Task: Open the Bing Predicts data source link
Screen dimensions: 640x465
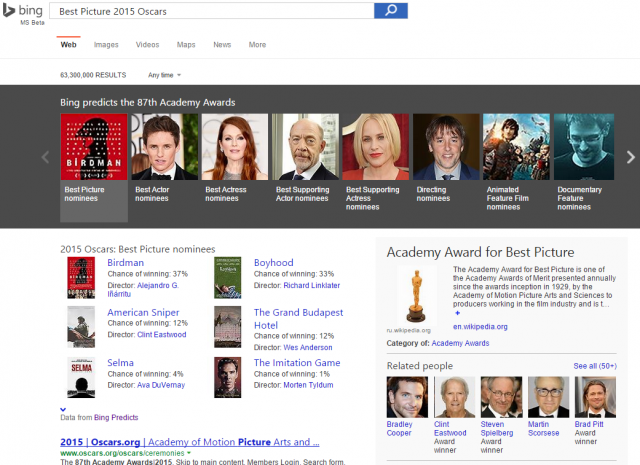Action: [116, 417]
